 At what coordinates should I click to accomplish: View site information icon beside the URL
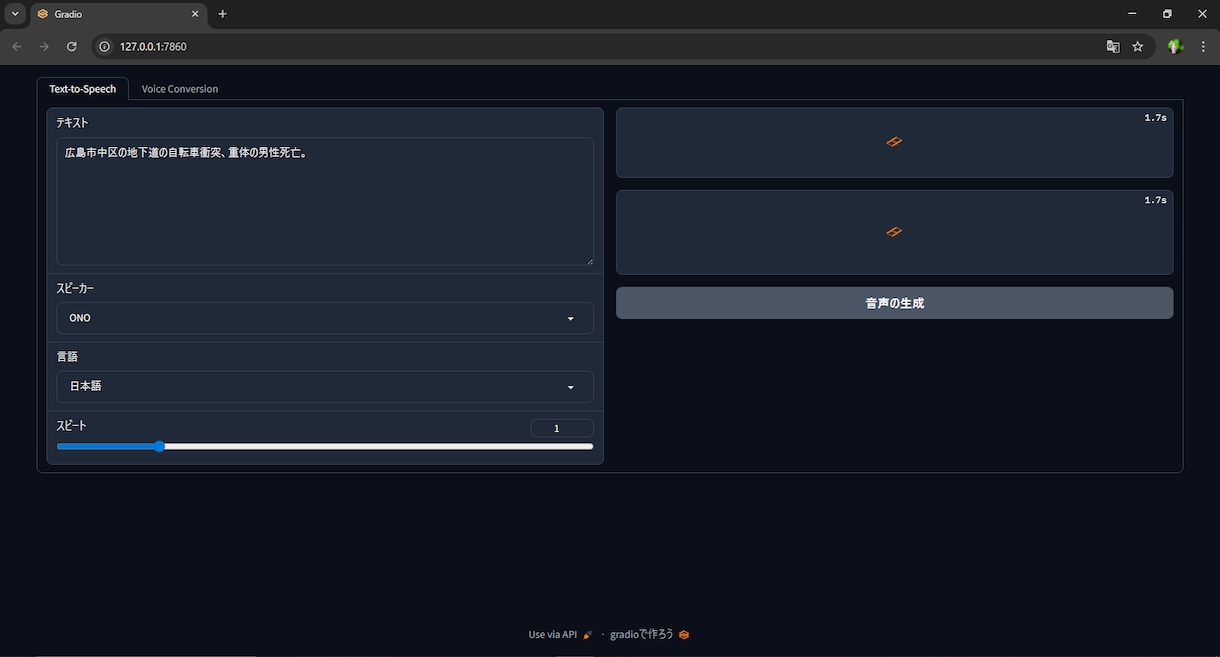pyautogui.click(x=103, y=46)
